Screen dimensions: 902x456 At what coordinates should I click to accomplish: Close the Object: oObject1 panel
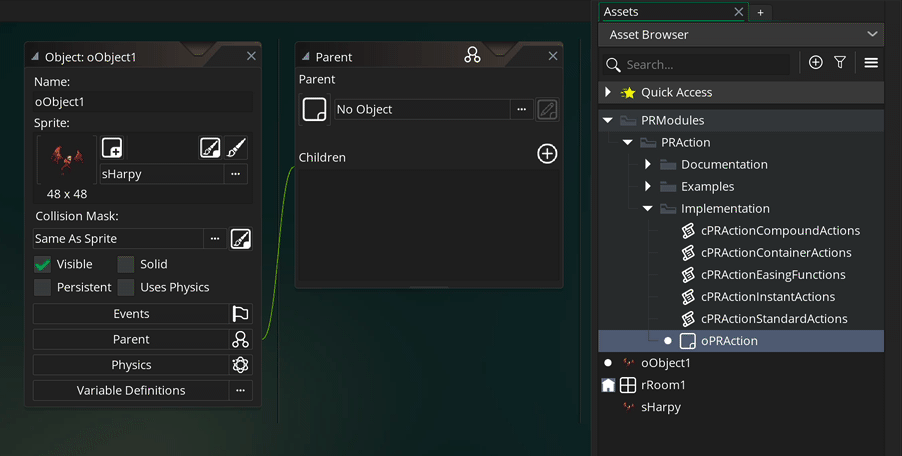pos(251,56)
